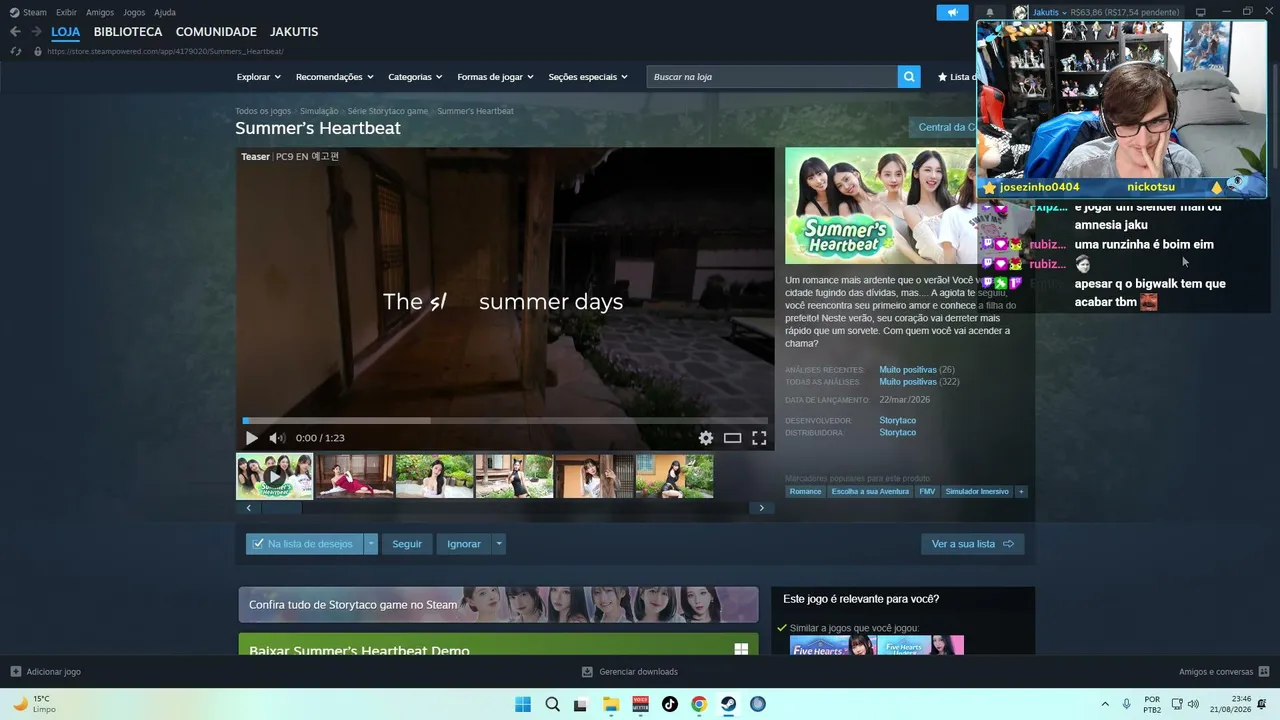The width and height of the screenshot is (1280, 720).
Task: Click the store search magnifier button
Action: [x=909, y=77]
